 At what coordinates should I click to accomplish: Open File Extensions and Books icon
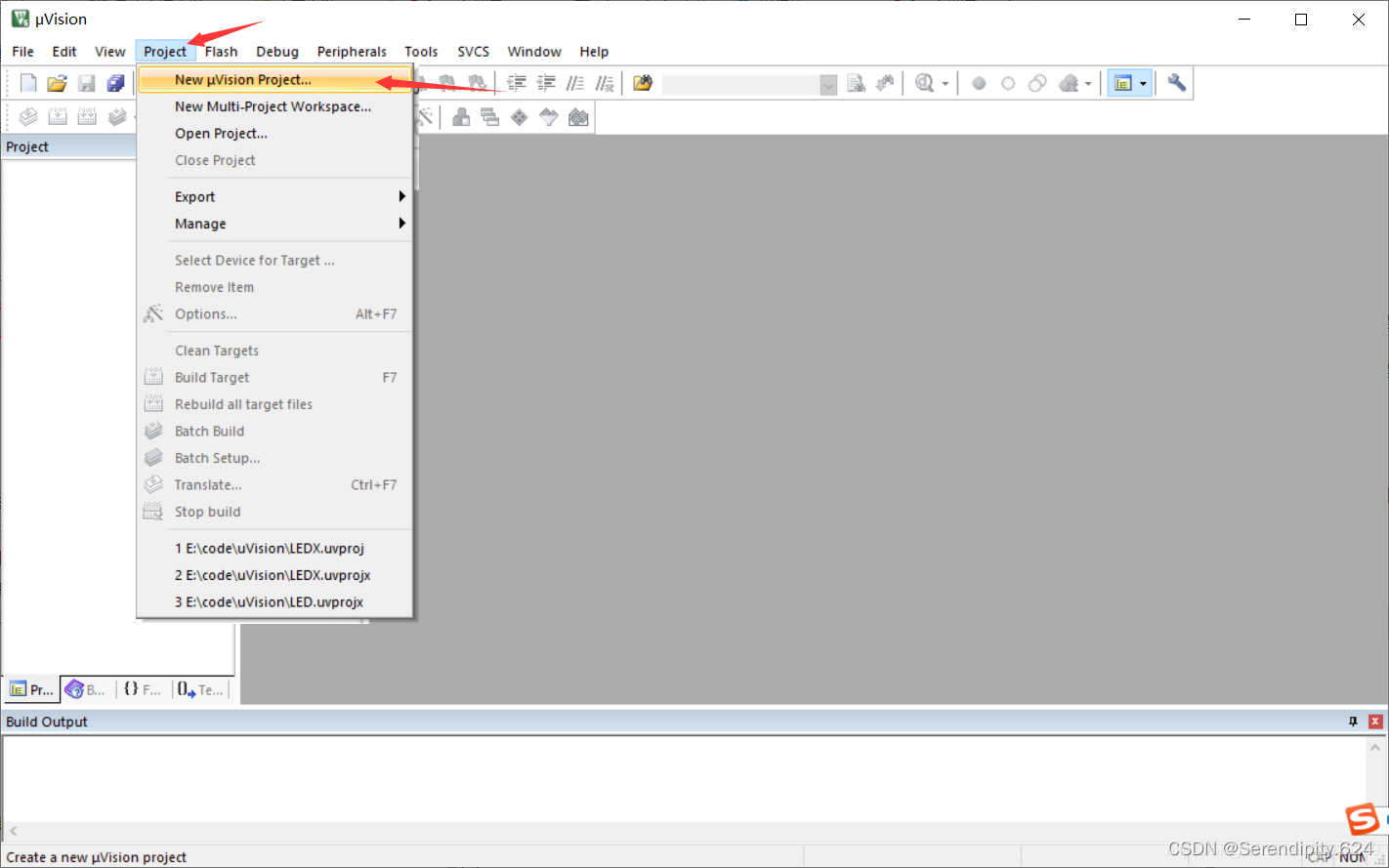tap(461, 118)
